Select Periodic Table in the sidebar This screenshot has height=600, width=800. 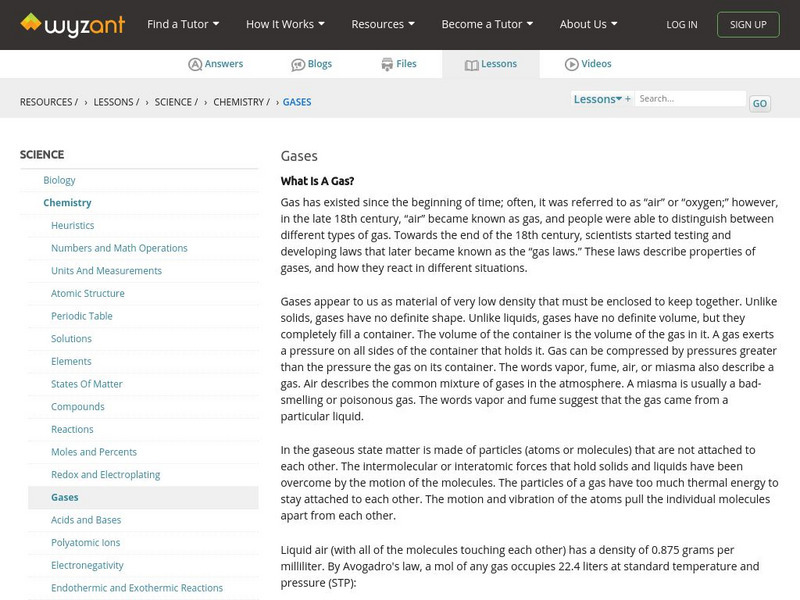coord(82,316)
